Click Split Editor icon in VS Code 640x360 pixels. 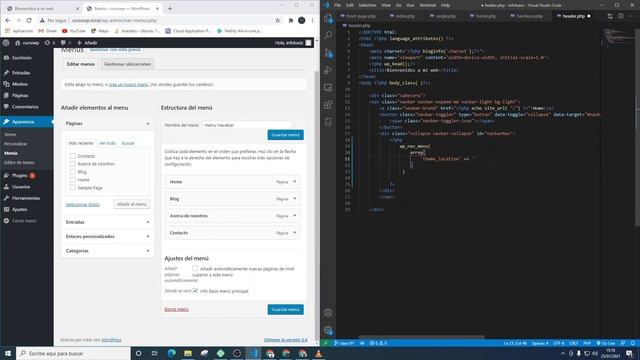click(620, 16)
